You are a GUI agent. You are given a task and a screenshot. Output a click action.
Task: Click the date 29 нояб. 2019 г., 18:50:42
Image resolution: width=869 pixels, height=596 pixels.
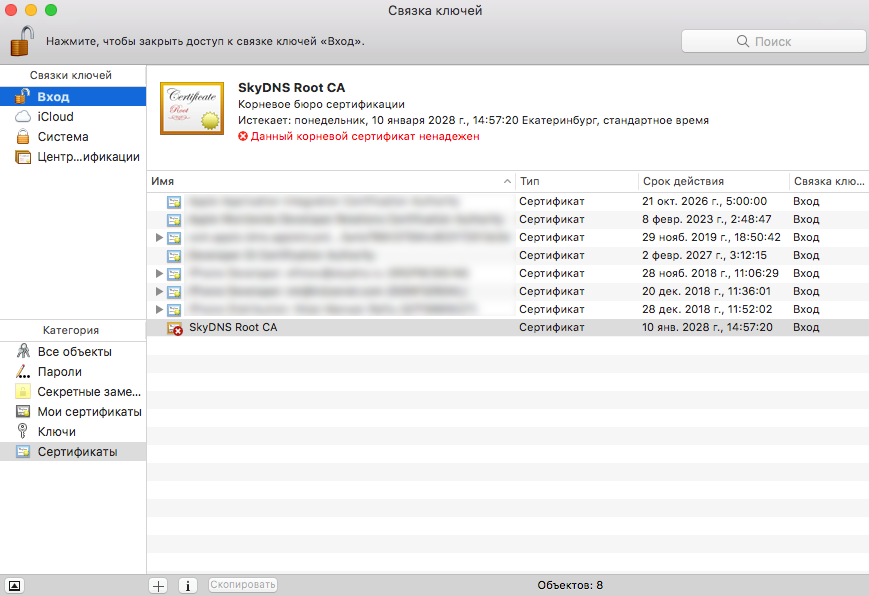(x=711, y=237)
